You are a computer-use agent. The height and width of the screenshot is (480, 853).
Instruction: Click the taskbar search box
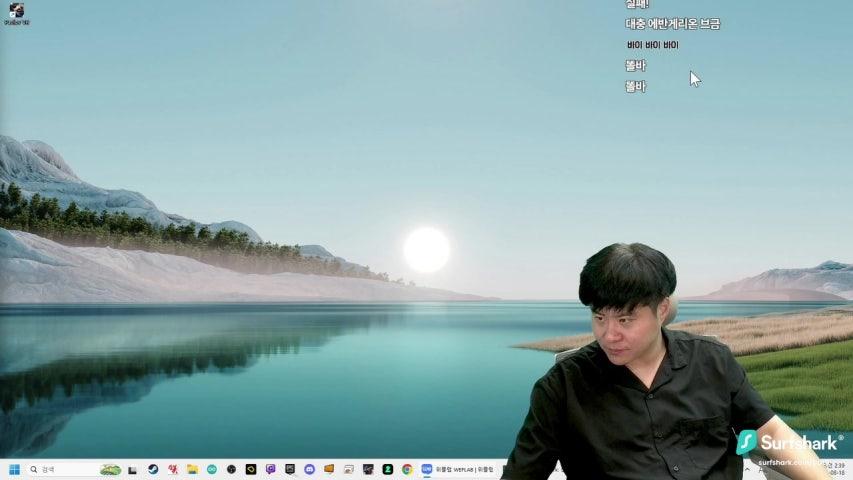75,469
